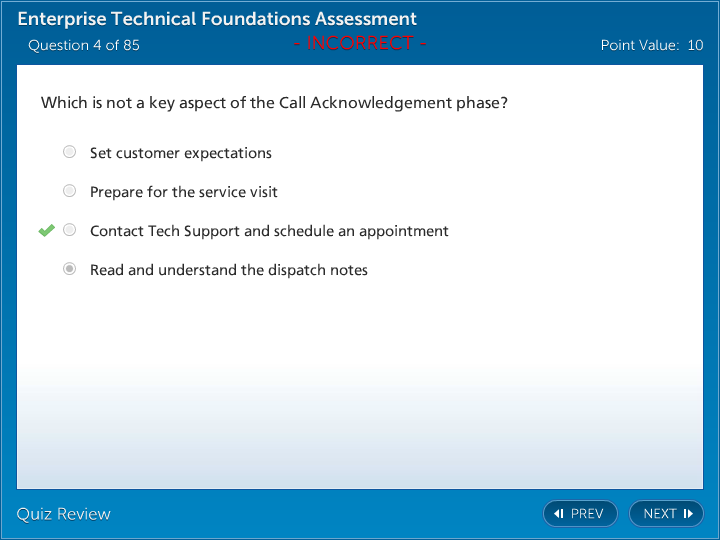Click the left arrow icon in PREV
The width and height of the screenshot is (722, 541).
pyautogui.click(x=559, y=514)
